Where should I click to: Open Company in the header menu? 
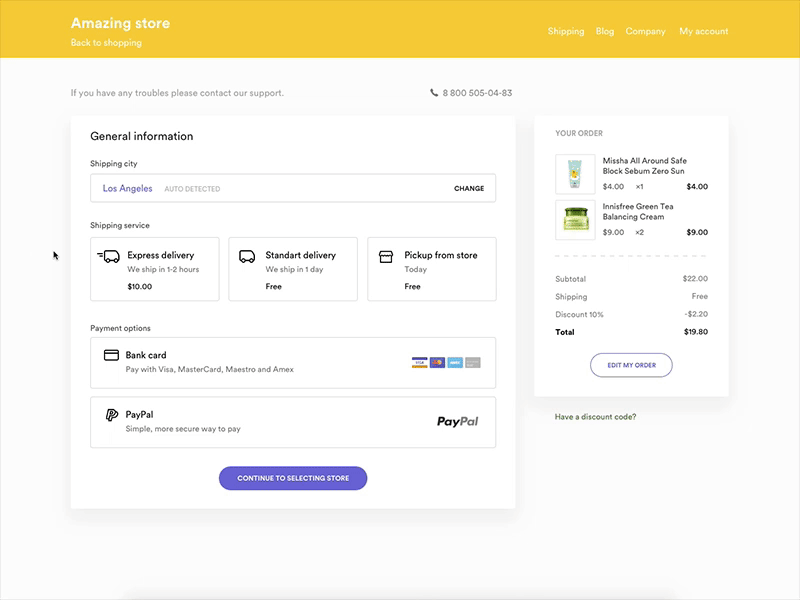[645, 31]
